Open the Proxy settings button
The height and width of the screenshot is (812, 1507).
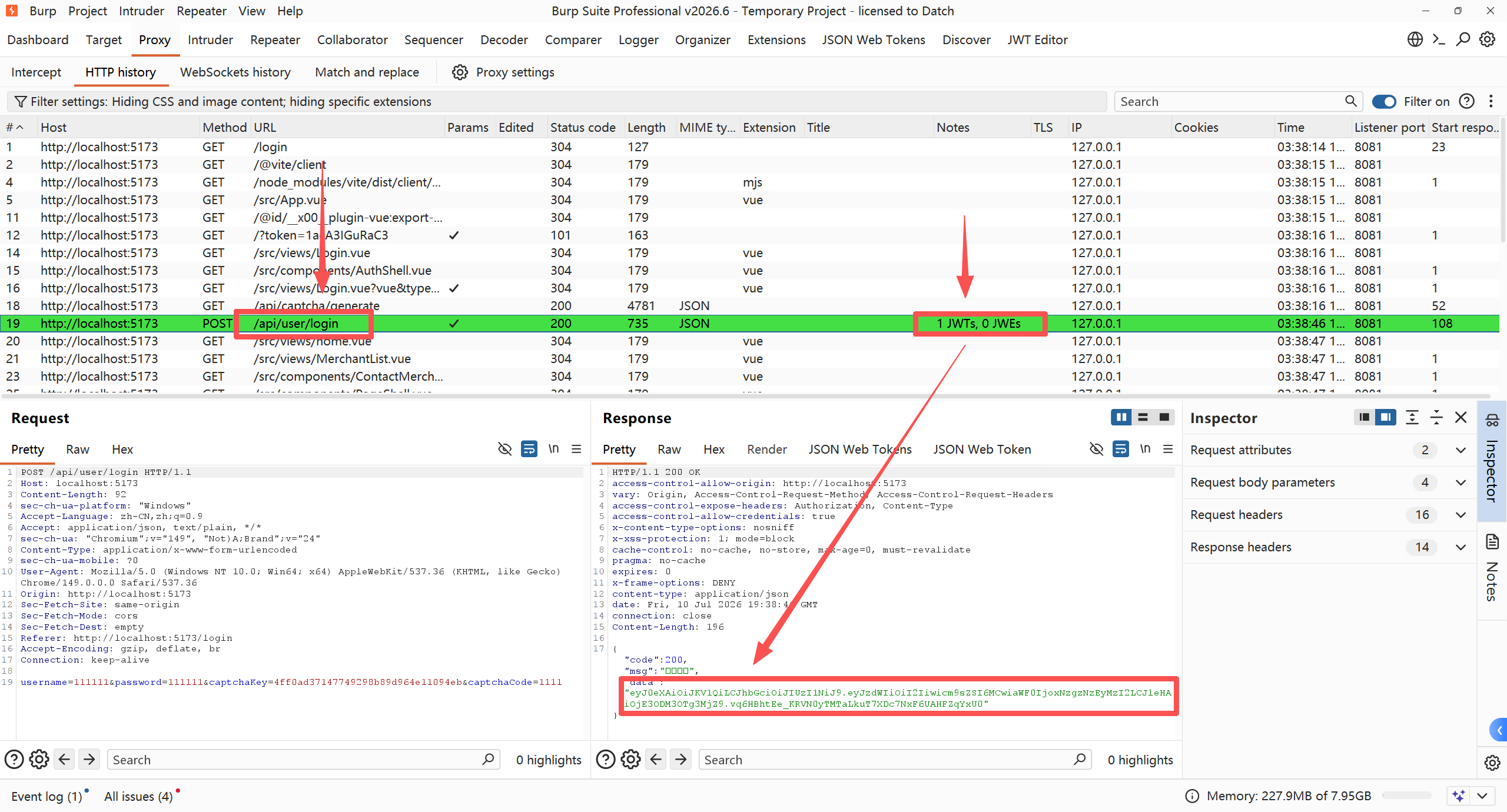point(503,72)
